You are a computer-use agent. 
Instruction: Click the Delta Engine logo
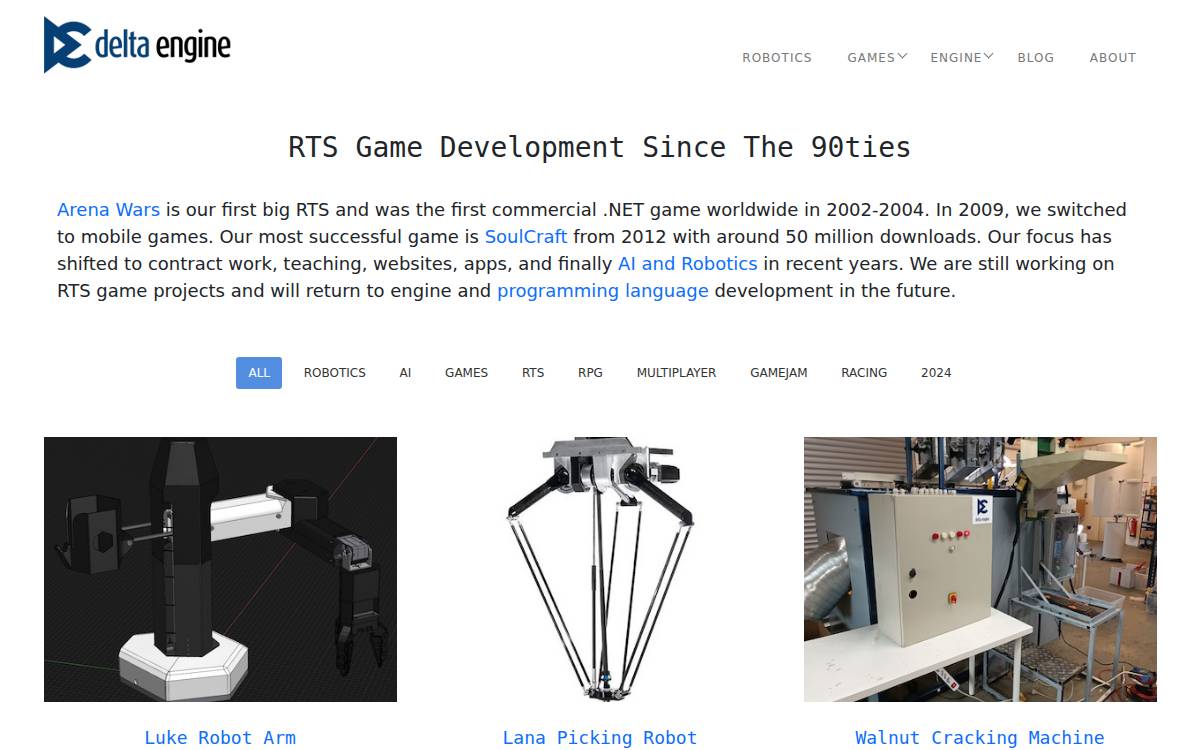point(137,45)
